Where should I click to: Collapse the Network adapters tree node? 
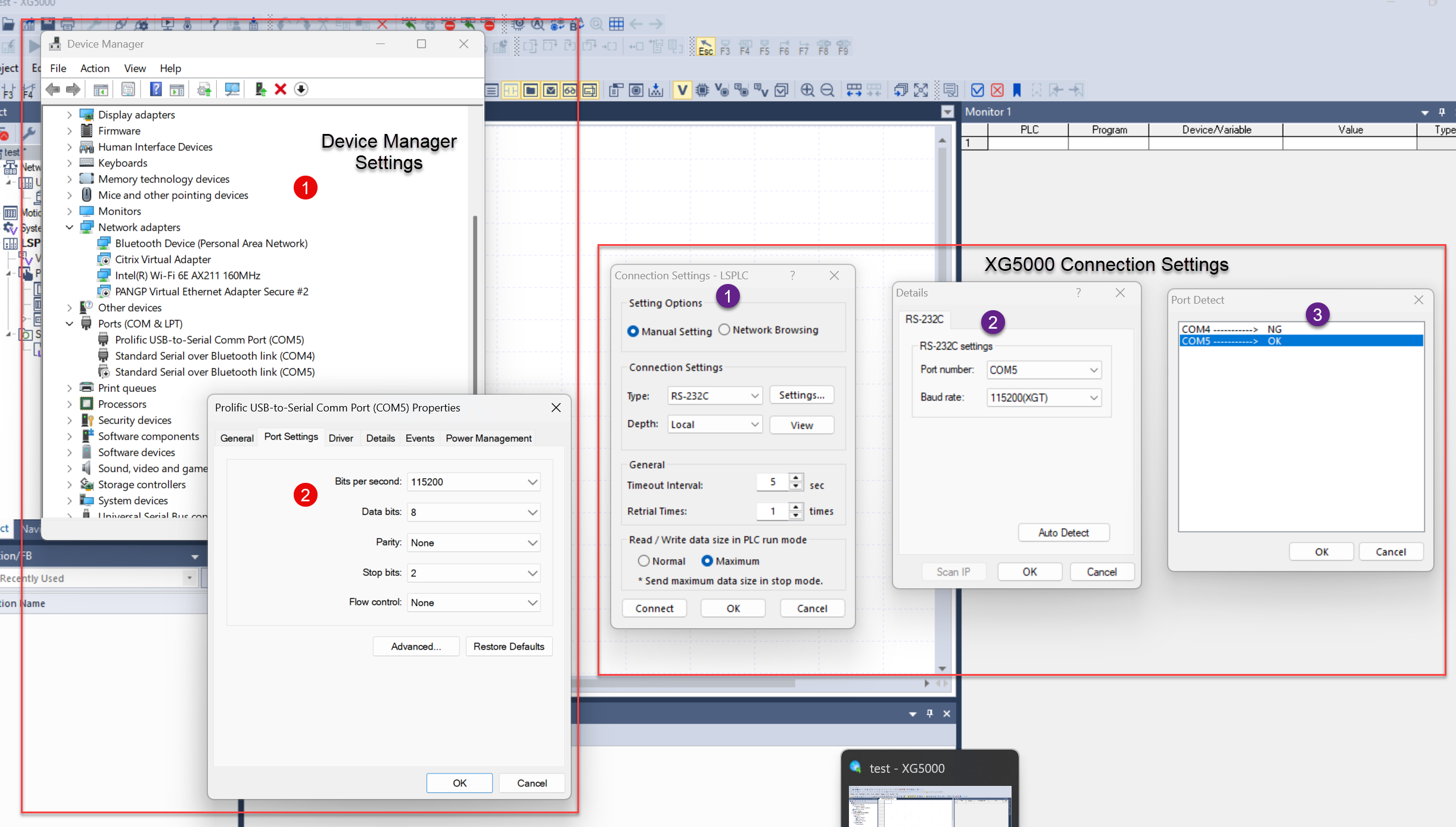pos(70,227)
